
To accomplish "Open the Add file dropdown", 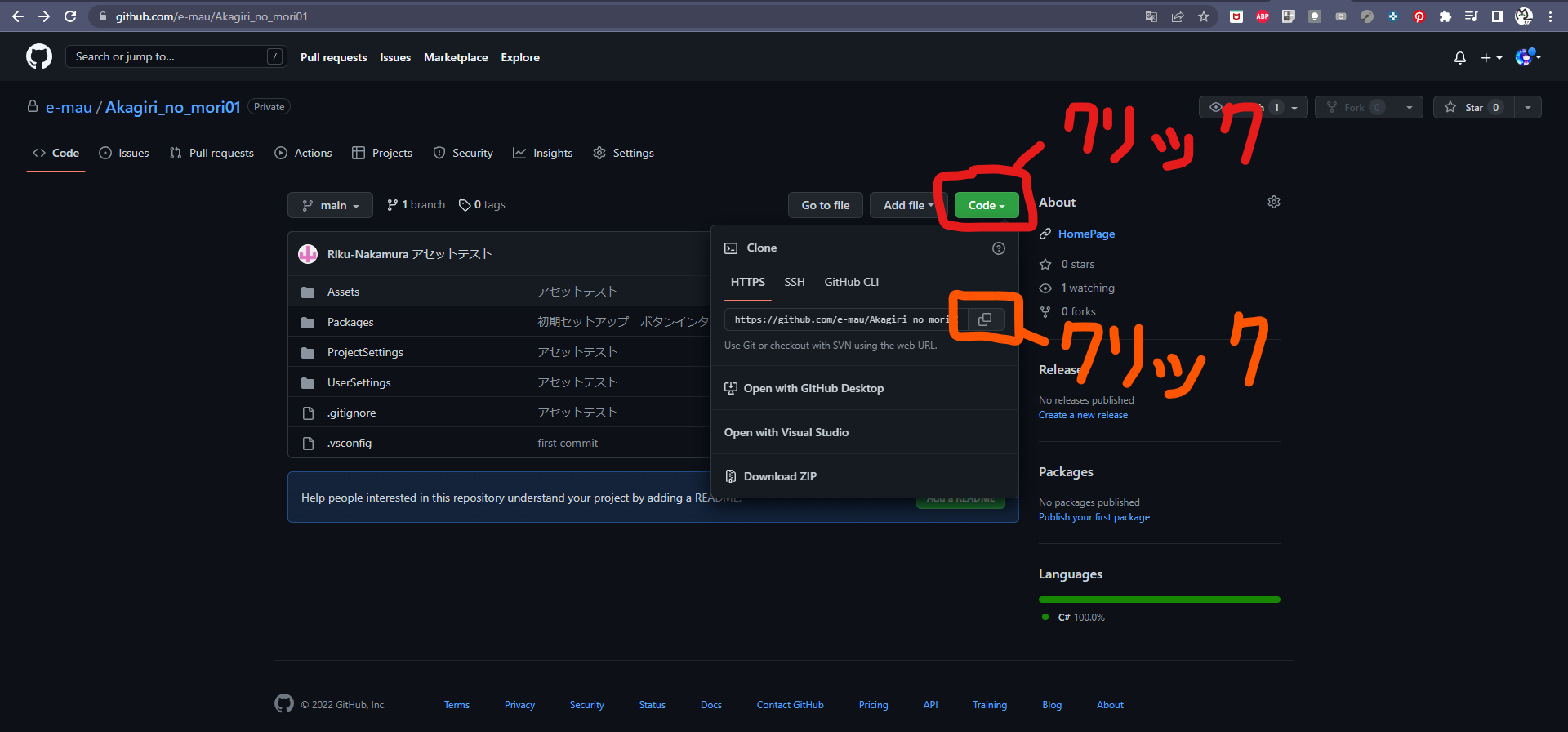I will coord(908,205).
